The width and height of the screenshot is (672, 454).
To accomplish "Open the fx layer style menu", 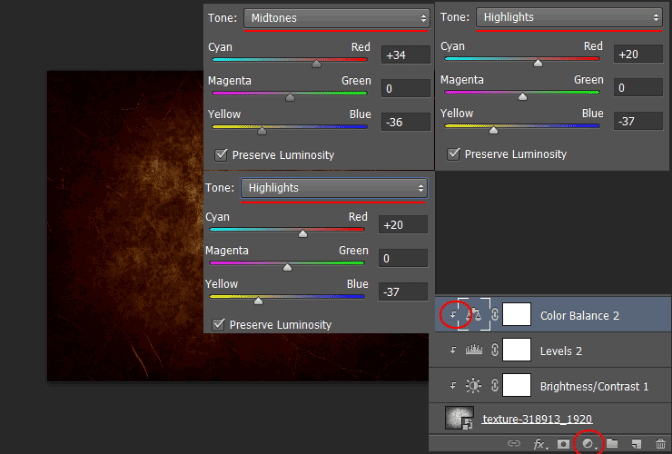I will (540, 444).
